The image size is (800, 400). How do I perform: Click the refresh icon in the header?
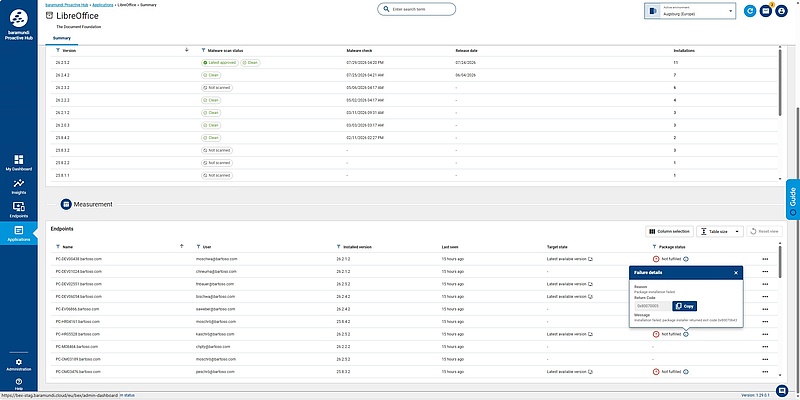(749, 11)
